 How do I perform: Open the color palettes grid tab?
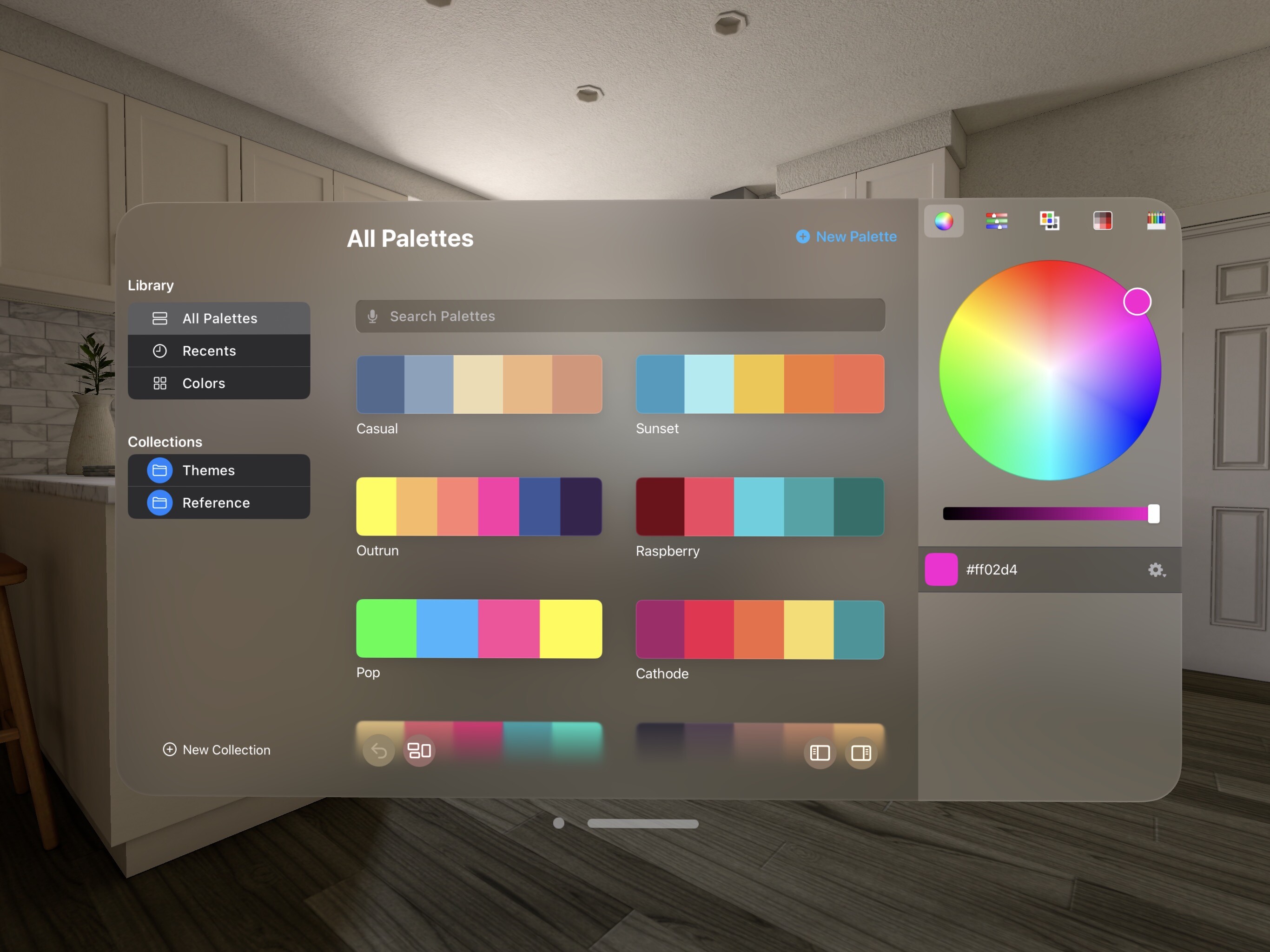pos(1050,221)
